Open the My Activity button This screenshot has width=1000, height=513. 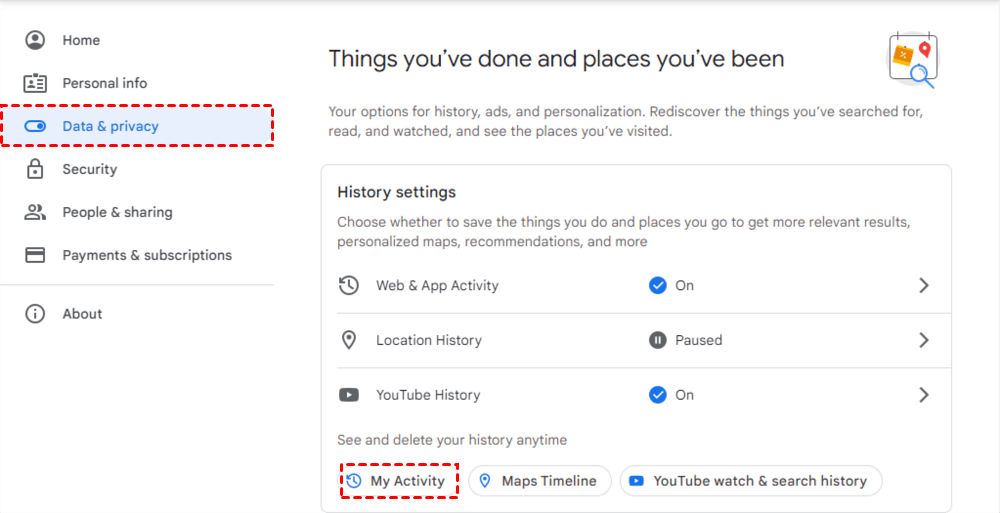(x=399, y=481)
